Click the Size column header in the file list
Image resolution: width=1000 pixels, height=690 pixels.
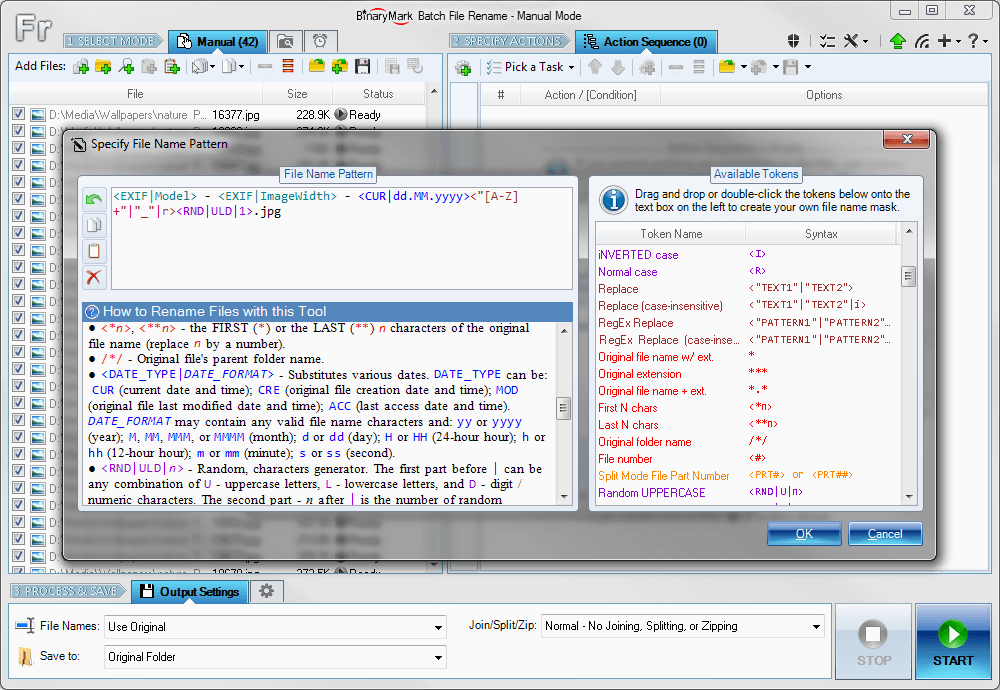[297, 94]
